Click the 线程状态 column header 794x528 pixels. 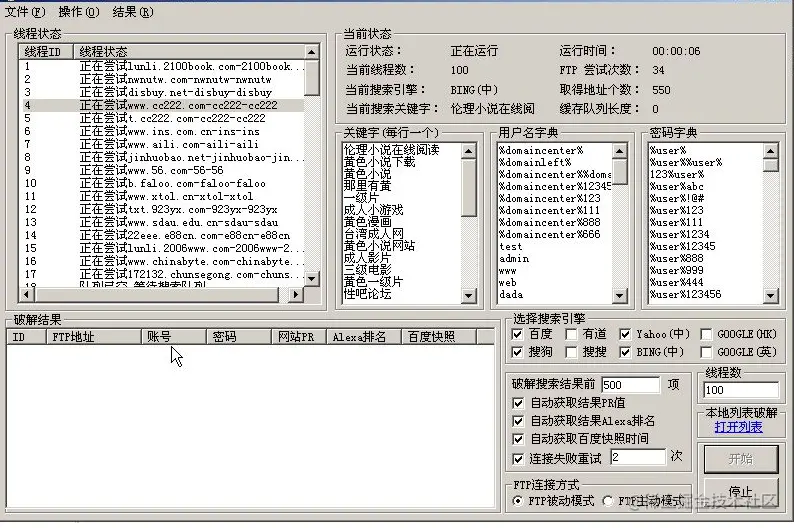189,52
